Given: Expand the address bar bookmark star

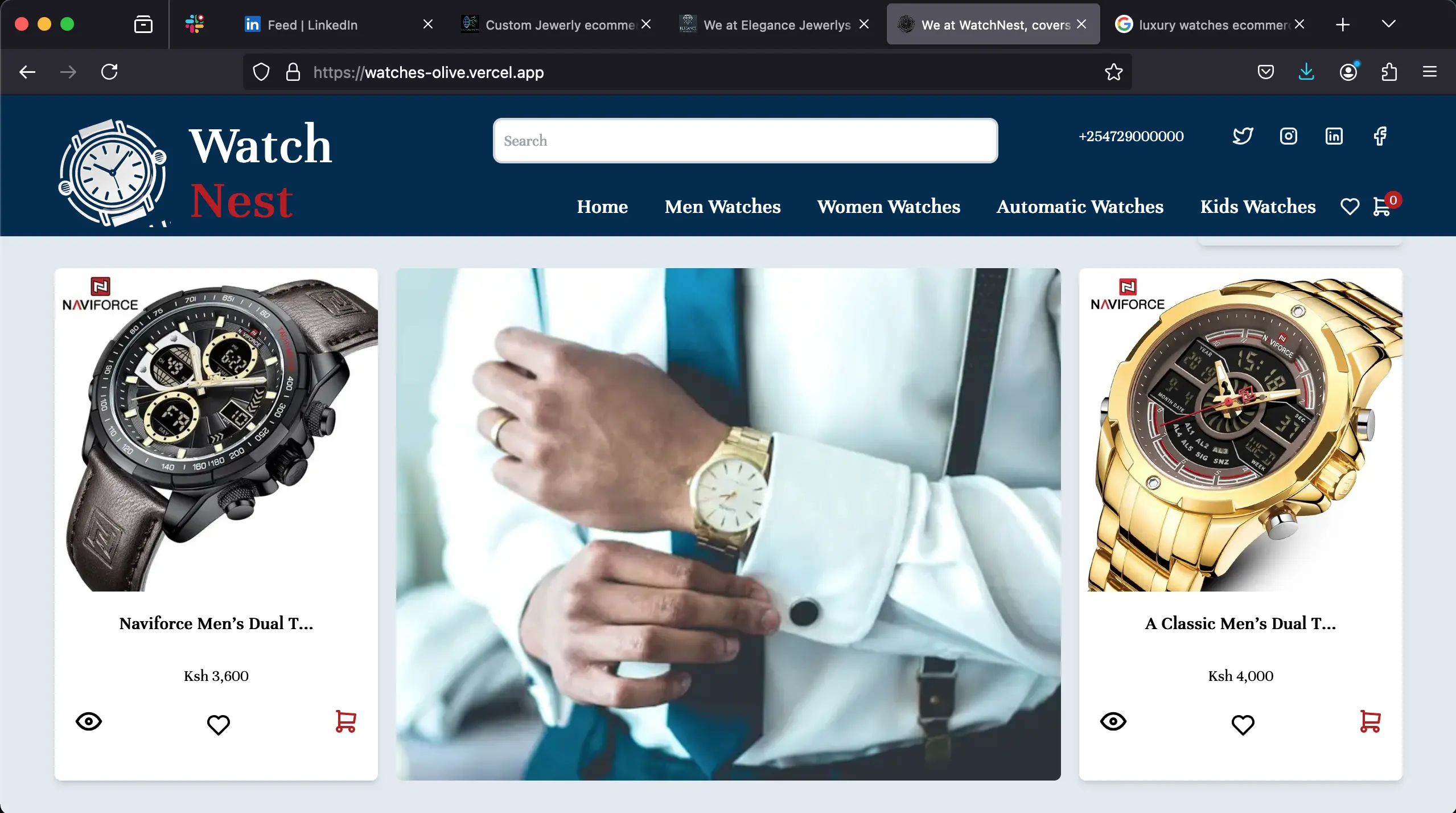Looking at the screenshot, I should pyautogui.click(x=1113, y=72).
